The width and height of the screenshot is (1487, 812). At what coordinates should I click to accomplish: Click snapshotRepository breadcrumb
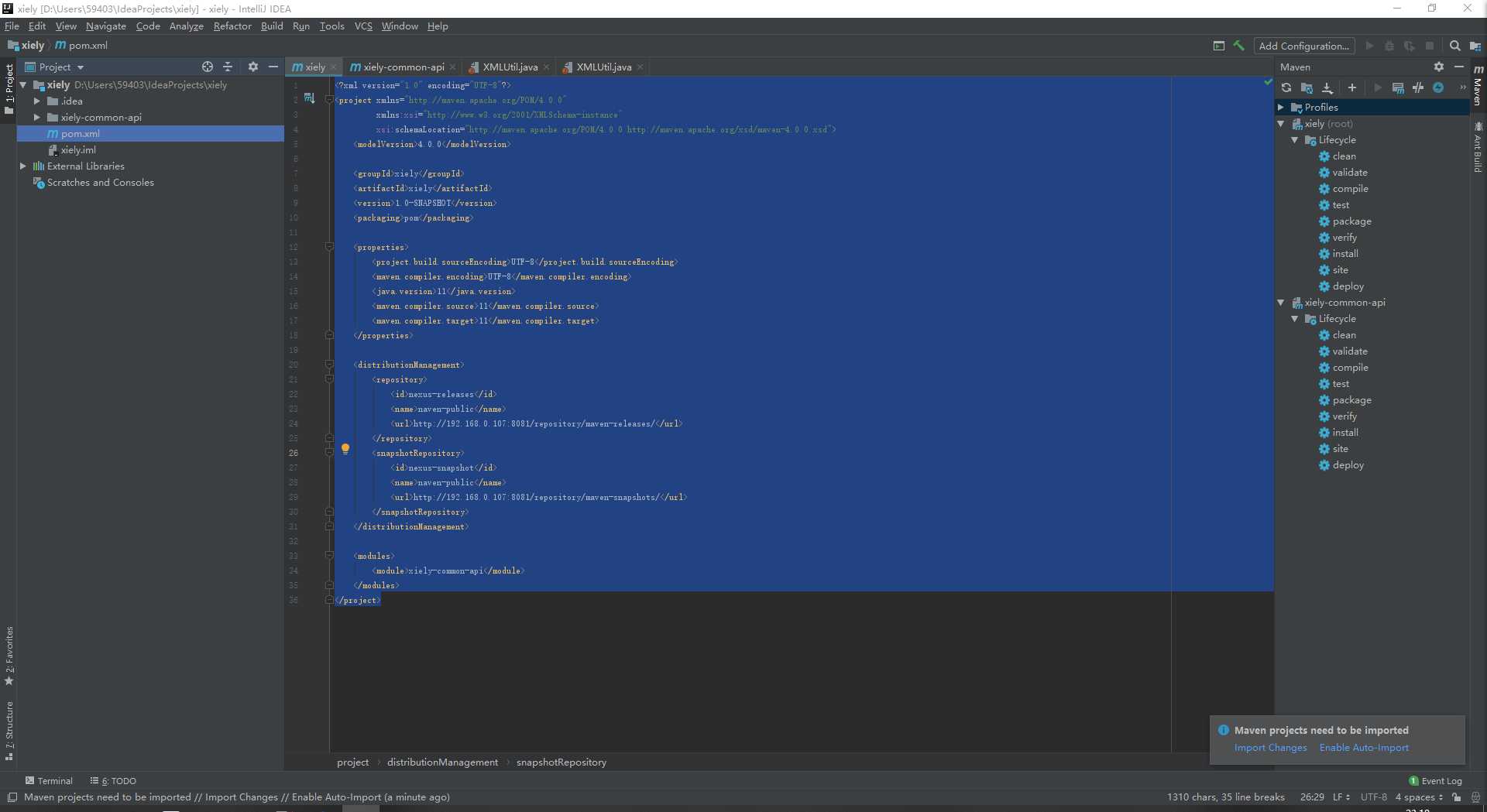click(561, 762)
